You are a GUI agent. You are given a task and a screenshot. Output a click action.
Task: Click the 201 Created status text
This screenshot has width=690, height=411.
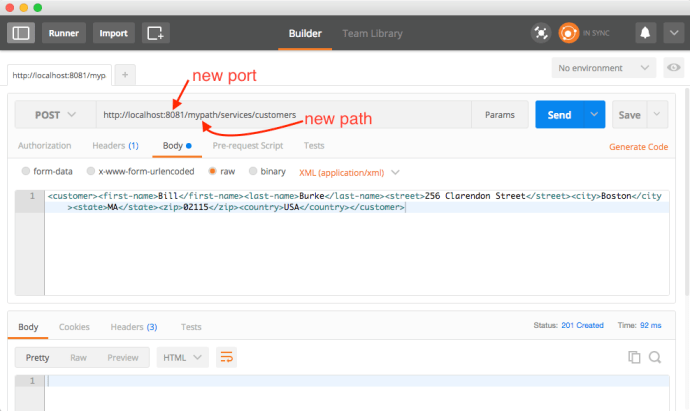pos(582,325)
